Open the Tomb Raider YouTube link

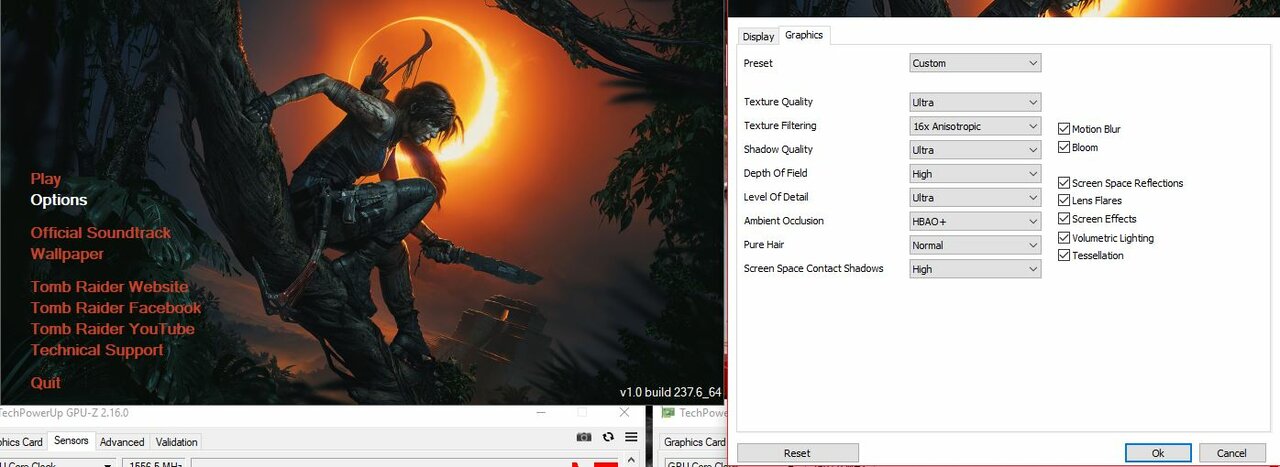(x=112, y=329)
